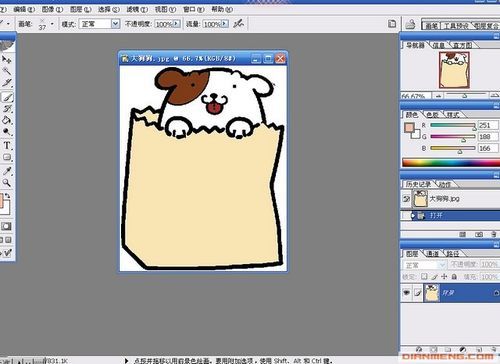Select the Brush tool in toolbox
The height and width of the screenshot is (364, 500).
tap(7, 97)
